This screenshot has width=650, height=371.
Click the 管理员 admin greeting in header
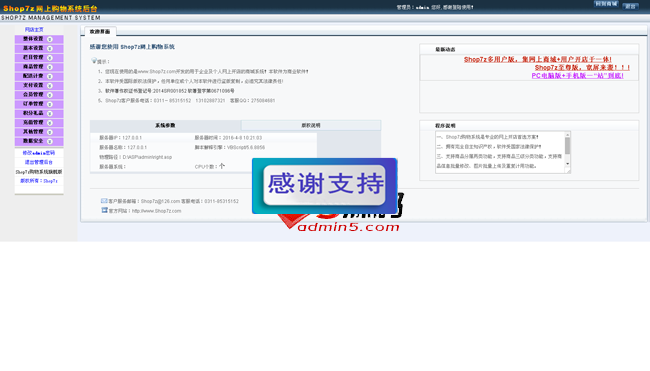point(435,7)
